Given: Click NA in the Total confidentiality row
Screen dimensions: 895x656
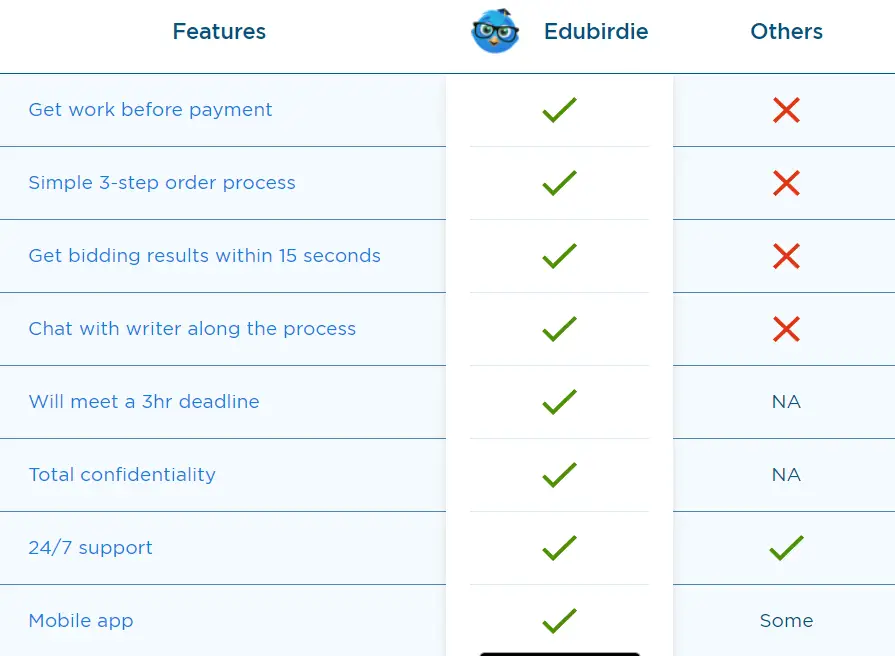Looking at the screenshot, I should coord(787,474).
